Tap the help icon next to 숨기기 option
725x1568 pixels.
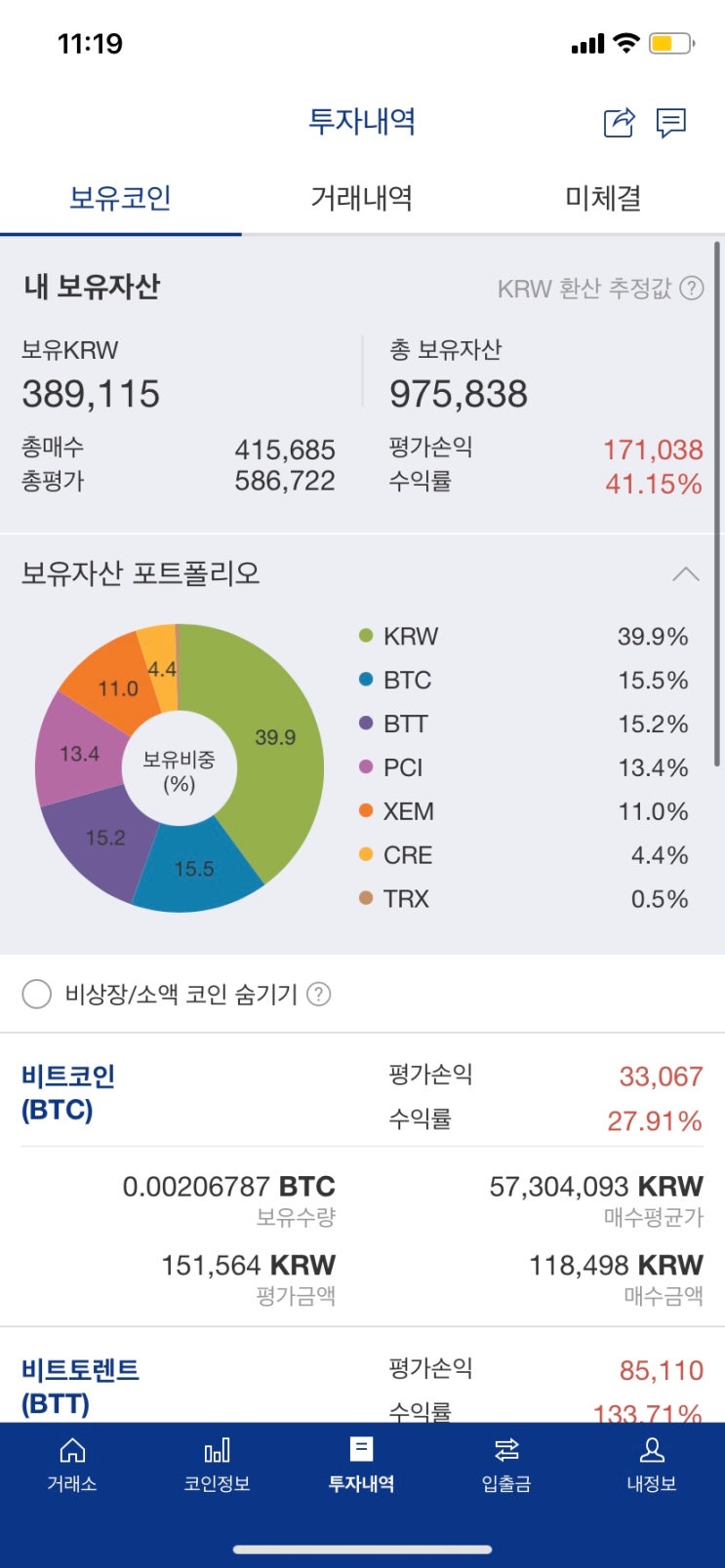tap(319, 994)
